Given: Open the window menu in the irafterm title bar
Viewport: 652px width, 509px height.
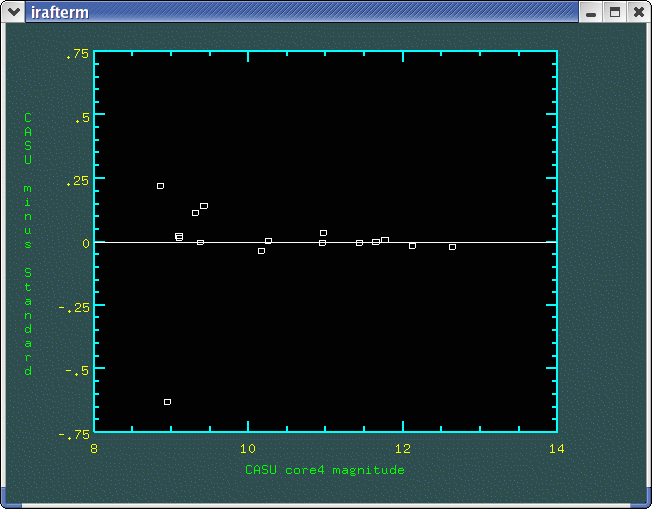Looking at the screenshot, I should [13, 12].
